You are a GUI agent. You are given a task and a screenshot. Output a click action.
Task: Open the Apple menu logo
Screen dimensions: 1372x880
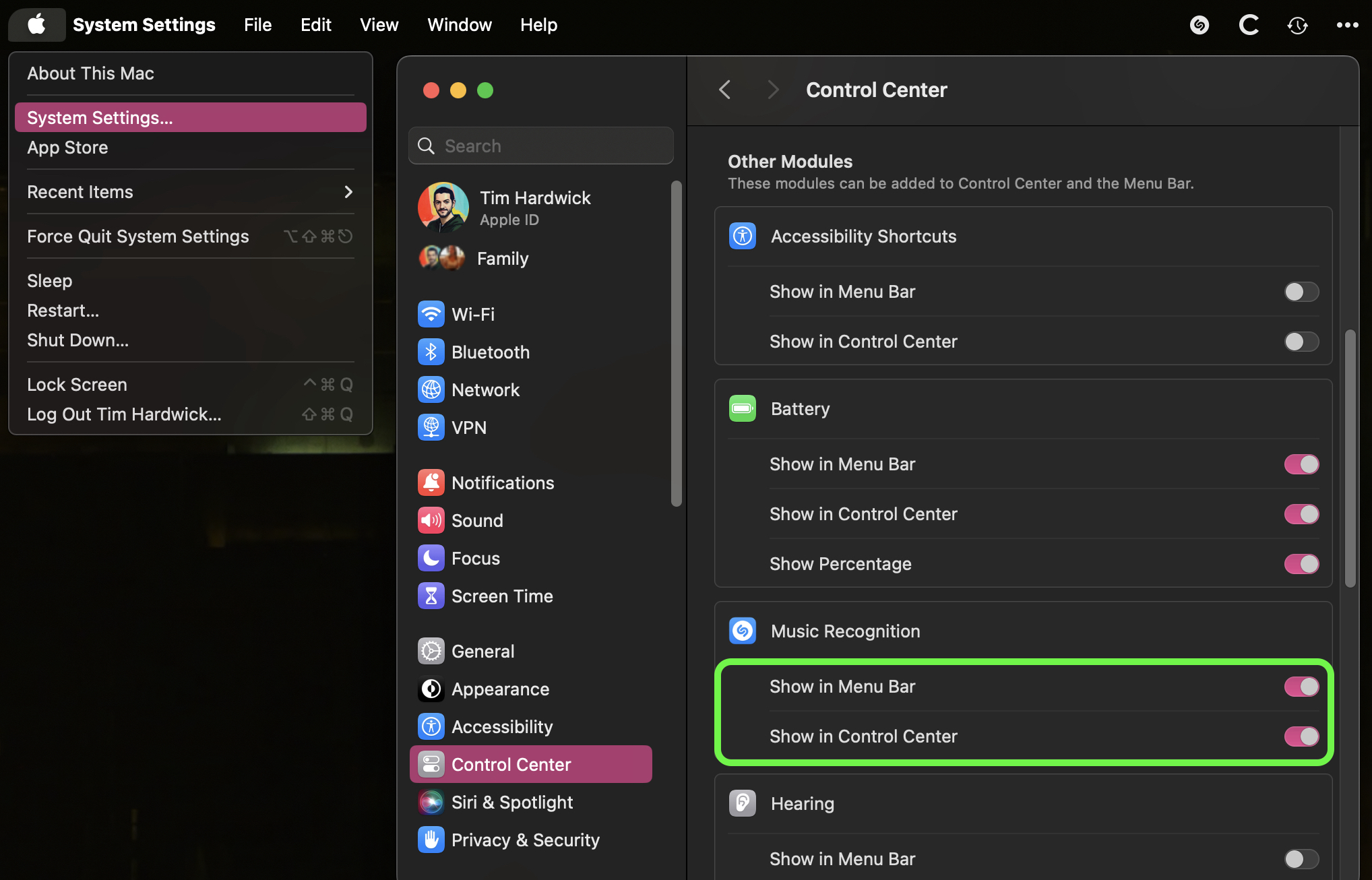tap(36, 25)
